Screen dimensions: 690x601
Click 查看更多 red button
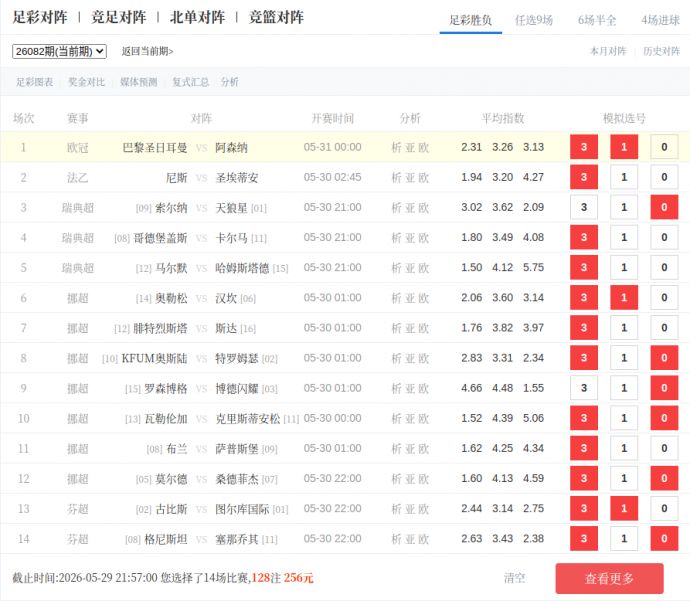(609, 579)
